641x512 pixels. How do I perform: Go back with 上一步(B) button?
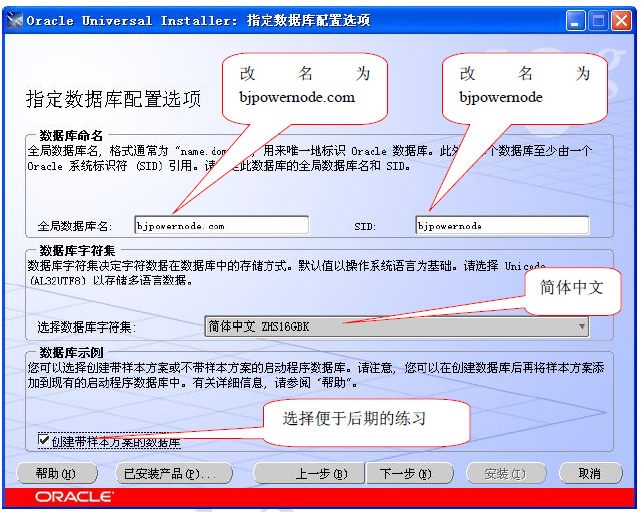tap(309, 474)
